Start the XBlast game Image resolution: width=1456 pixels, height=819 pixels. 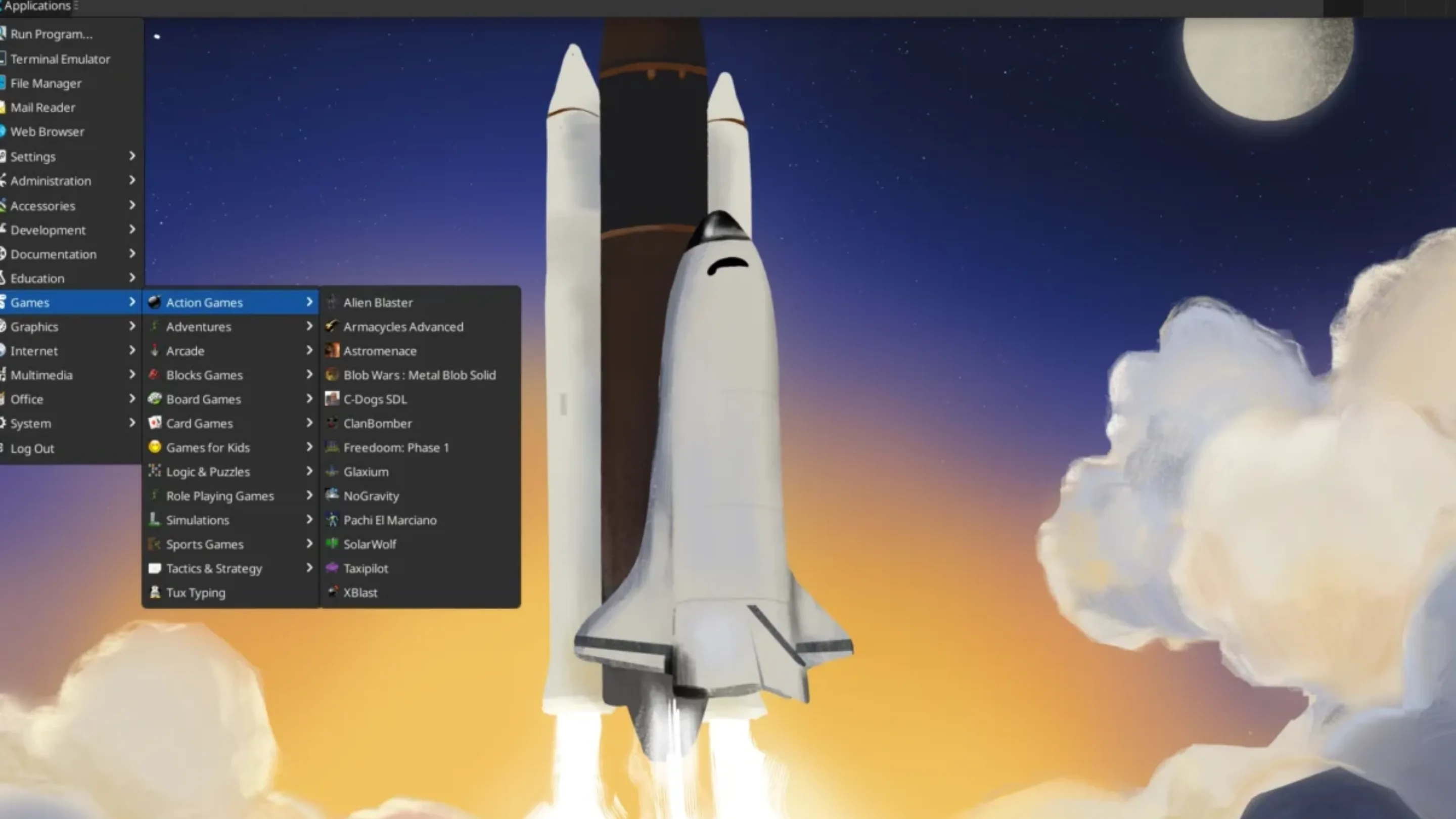(360, 593)
